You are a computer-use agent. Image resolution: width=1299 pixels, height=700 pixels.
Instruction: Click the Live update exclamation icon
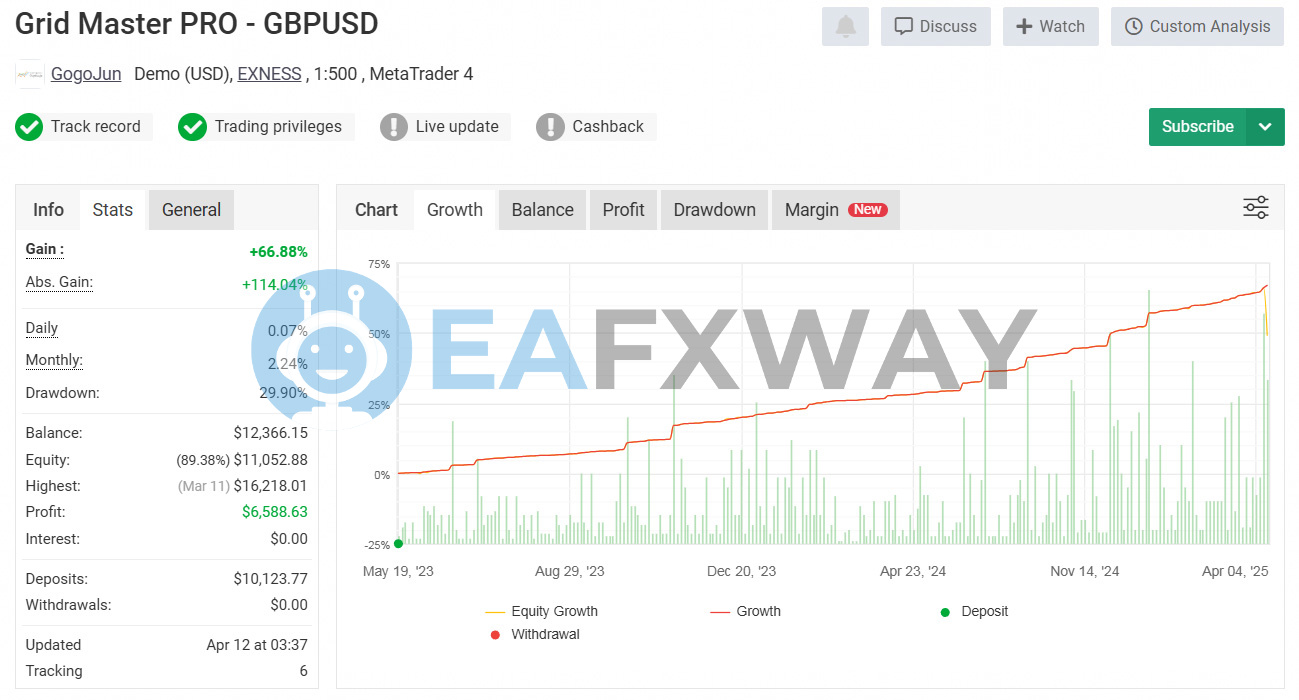[x=394, y=127]
